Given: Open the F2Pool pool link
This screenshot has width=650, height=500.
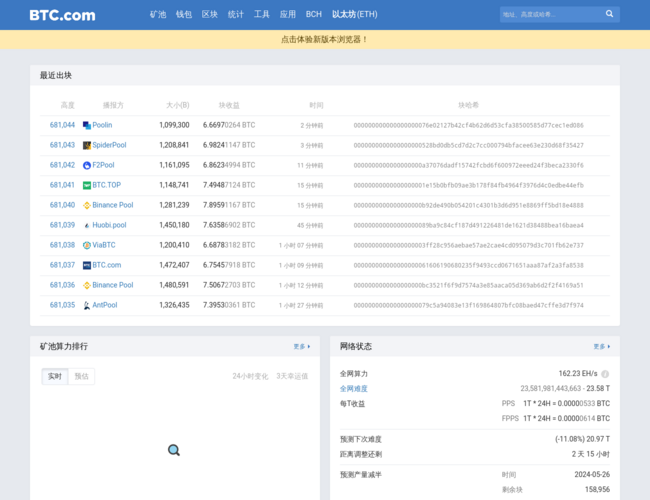Looking at the screenshot, I should click(x=103, y=165).
